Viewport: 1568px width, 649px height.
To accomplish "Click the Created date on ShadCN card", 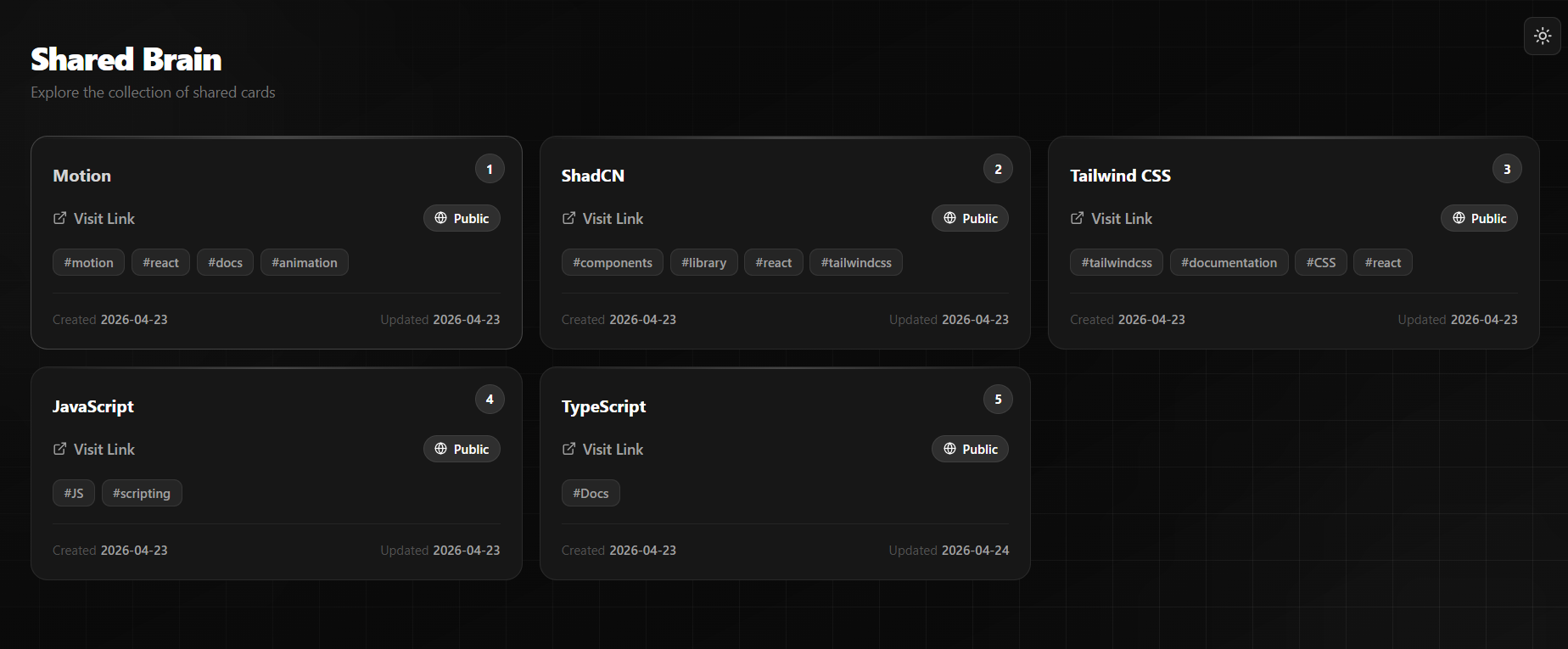I will (x=619, y=320).
